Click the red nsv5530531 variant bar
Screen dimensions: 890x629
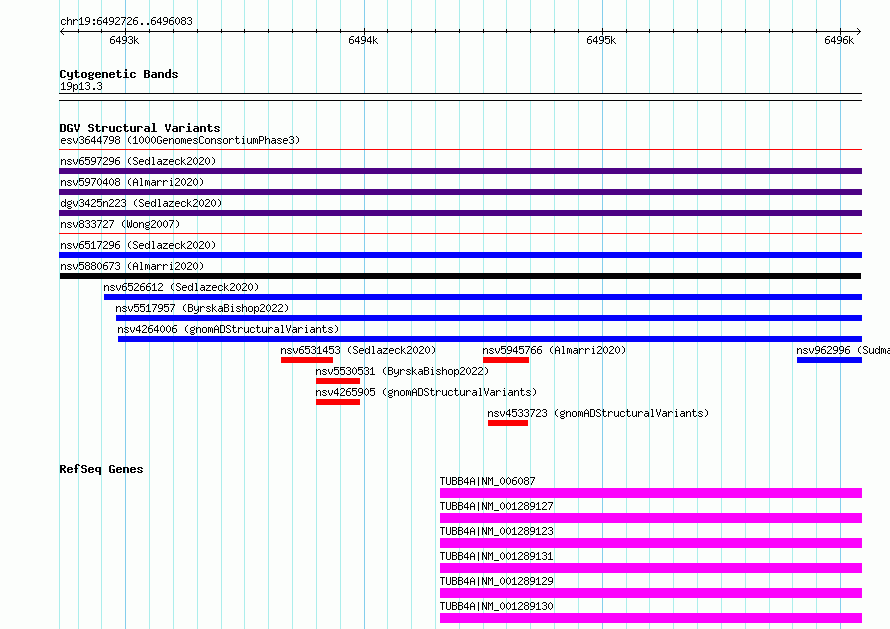(338, 381)
